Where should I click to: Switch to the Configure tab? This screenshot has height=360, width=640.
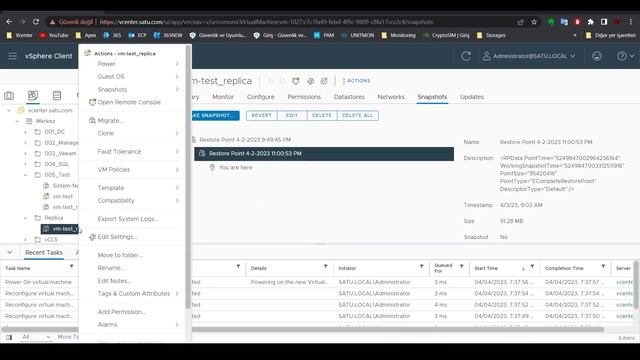(x=260, y=97)
